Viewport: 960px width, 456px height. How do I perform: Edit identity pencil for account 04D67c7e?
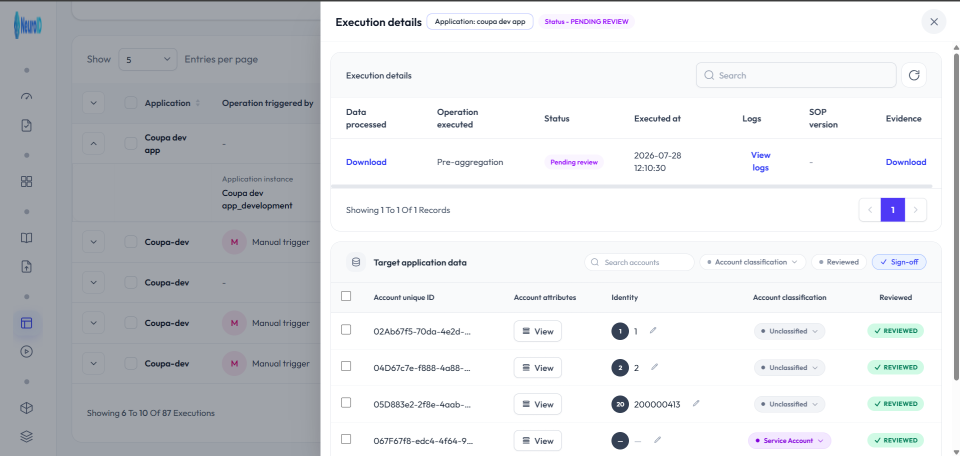pos(654,367)
